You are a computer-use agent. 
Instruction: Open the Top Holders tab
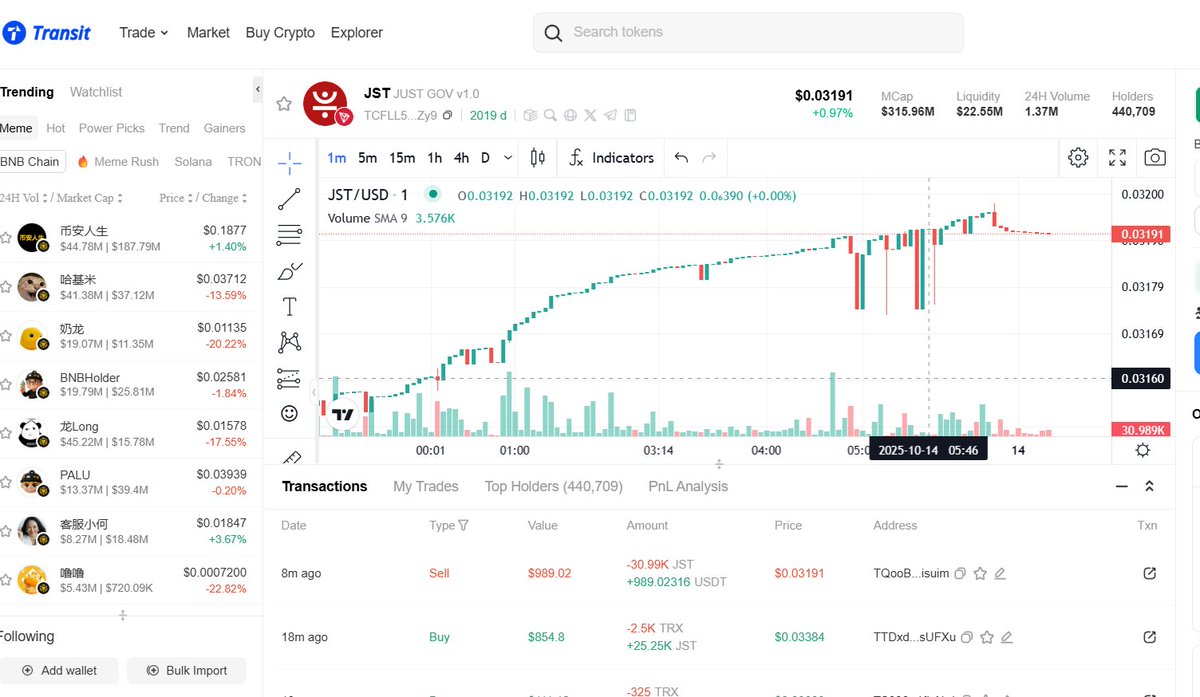(554, 486)
